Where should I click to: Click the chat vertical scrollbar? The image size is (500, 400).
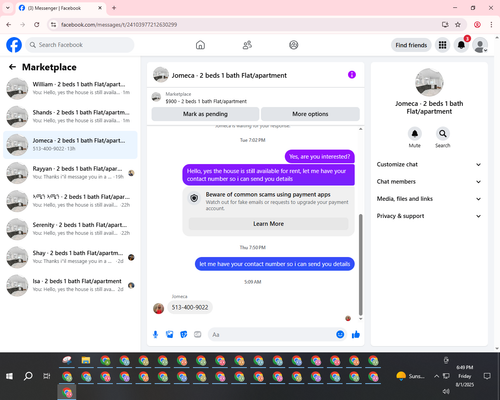(x=360, y=265)
